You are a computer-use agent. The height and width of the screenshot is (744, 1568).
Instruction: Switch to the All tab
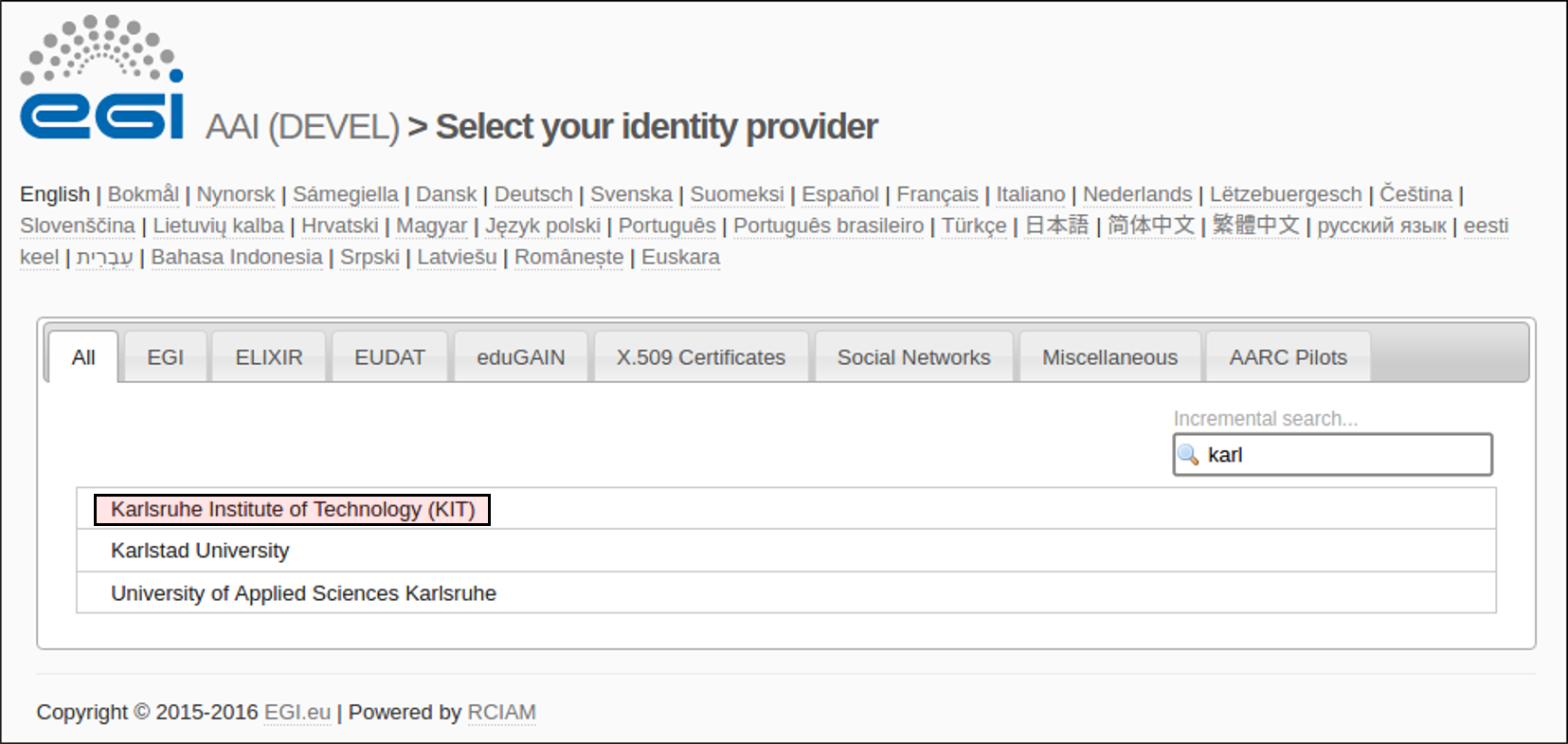click(83, 357)
